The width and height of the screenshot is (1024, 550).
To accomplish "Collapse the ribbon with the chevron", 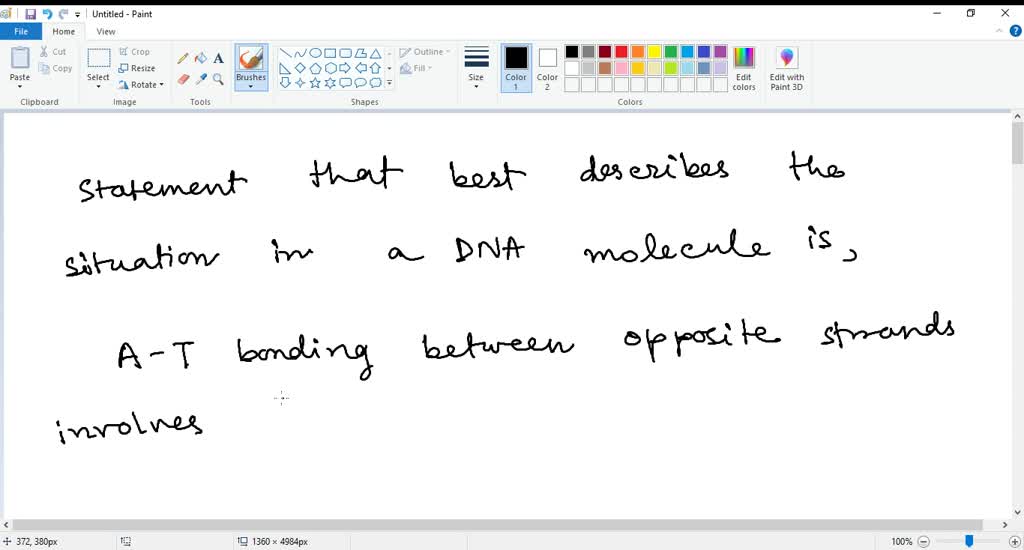I will (x=999, y=31).
